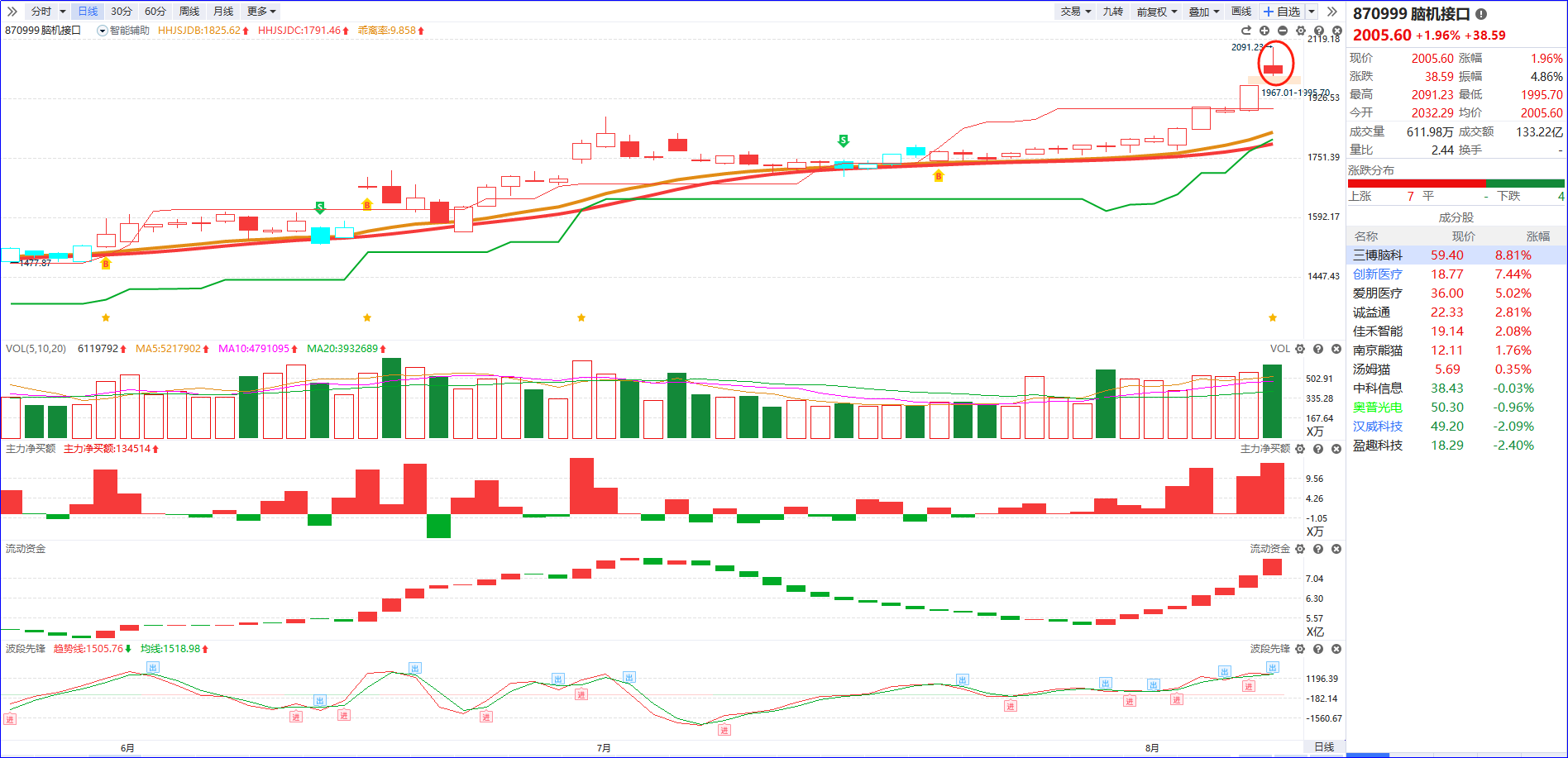1568x758 pixels.
Task: Collapse the right panel double-chevron icon
Action: (x=1331, y=12)
